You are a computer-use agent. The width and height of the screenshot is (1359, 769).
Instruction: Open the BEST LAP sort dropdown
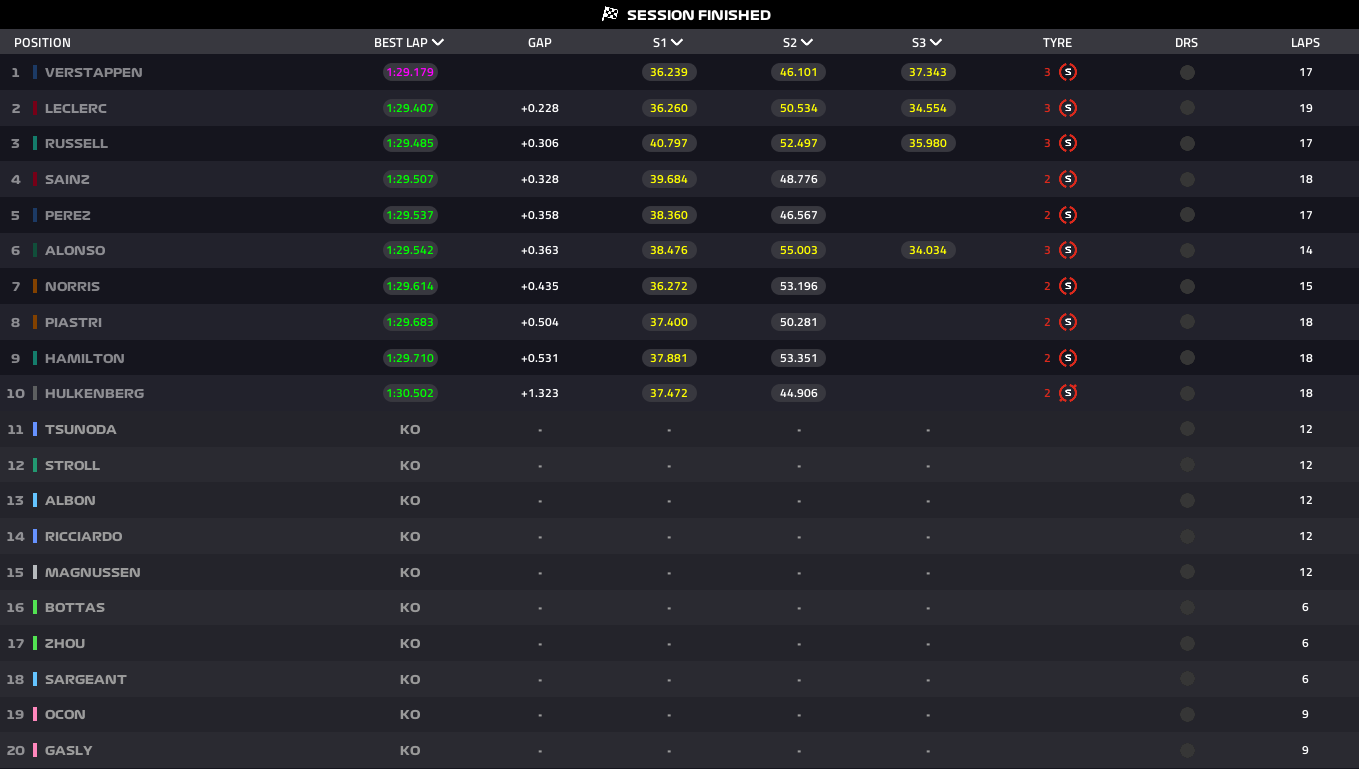pyautogui.click(x=438, y=42)
